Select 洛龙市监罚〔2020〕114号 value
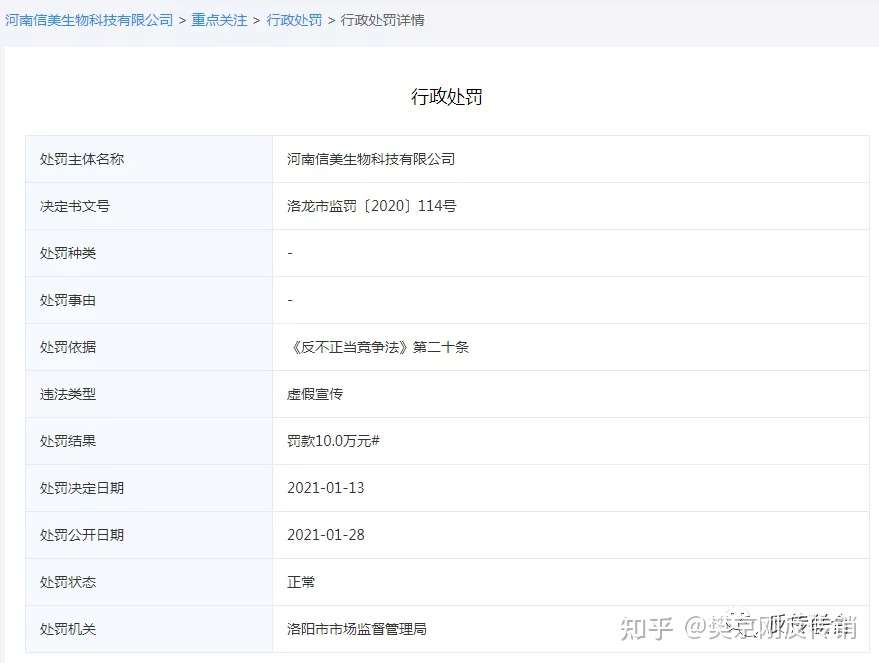Screen dimensions: 879x663 (x=372, y=206)
